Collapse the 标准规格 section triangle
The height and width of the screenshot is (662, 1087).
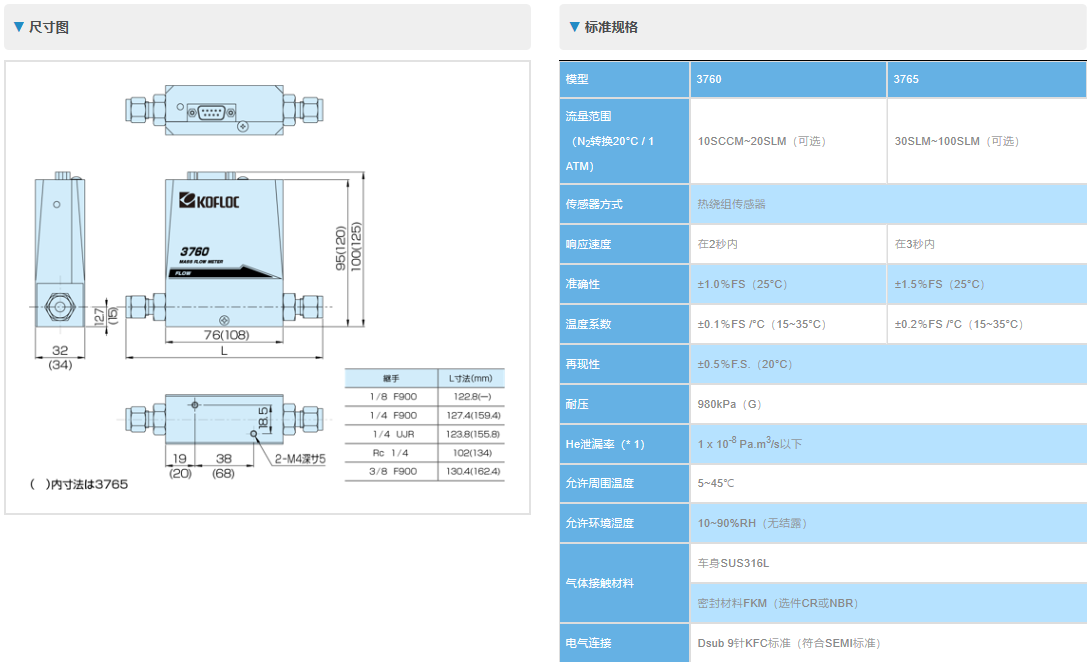click(574, 27)
